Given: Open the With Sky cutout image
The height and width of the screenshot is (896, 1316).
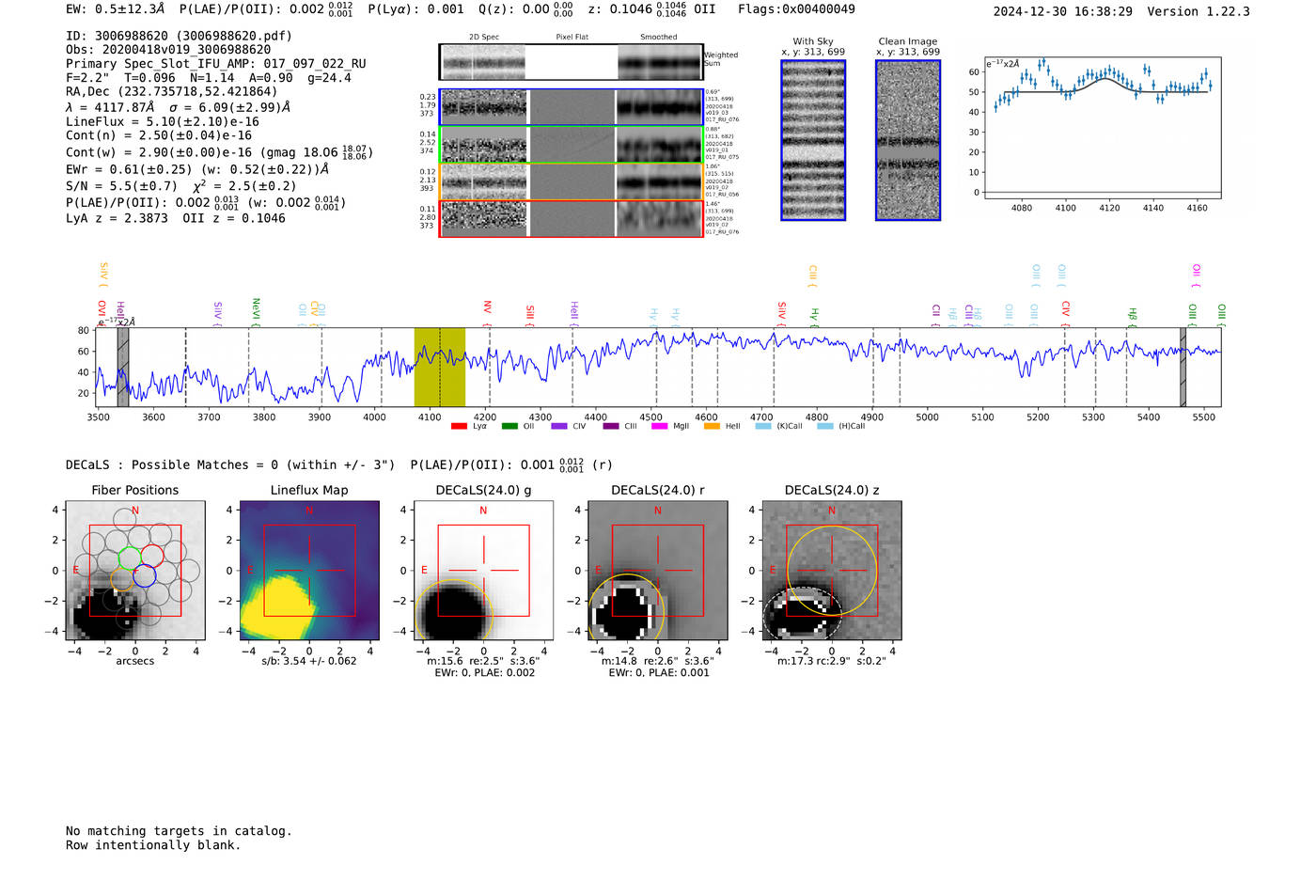Looking at the screenshot, I should pos(813,140).
